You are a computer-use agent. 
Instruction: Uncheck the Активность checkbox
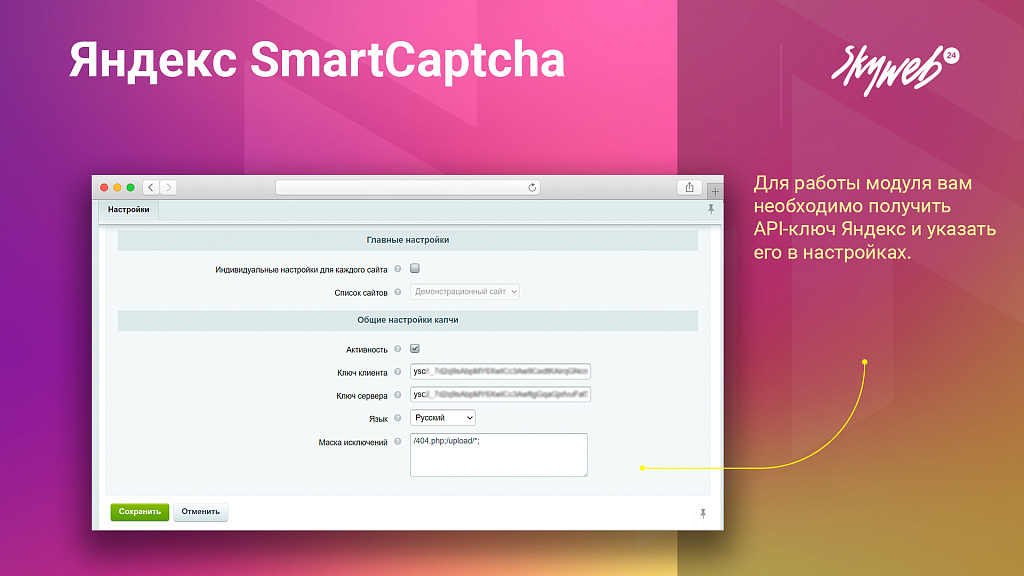click(414, 347)
